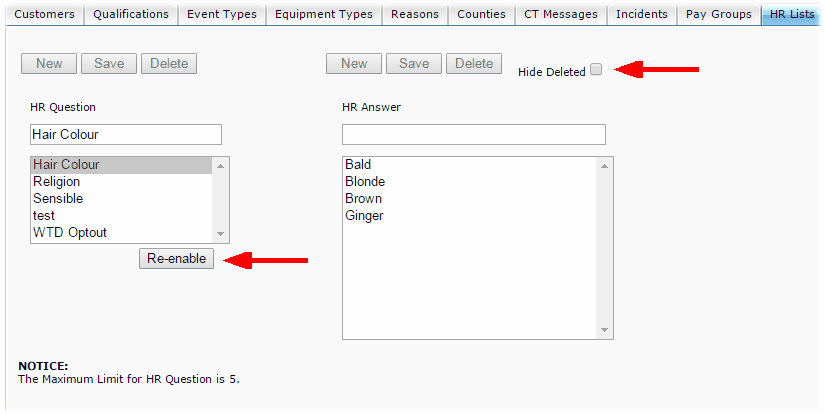The image size is (825, 415).
Task: Select Blonde in the answer list
Action: pyautogui.click(x=365, y=182)
